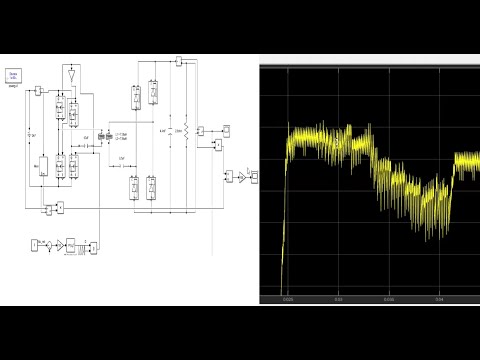The image size is (480, 360).
Task: Open the PID controller block
Action: pos(71,246)
